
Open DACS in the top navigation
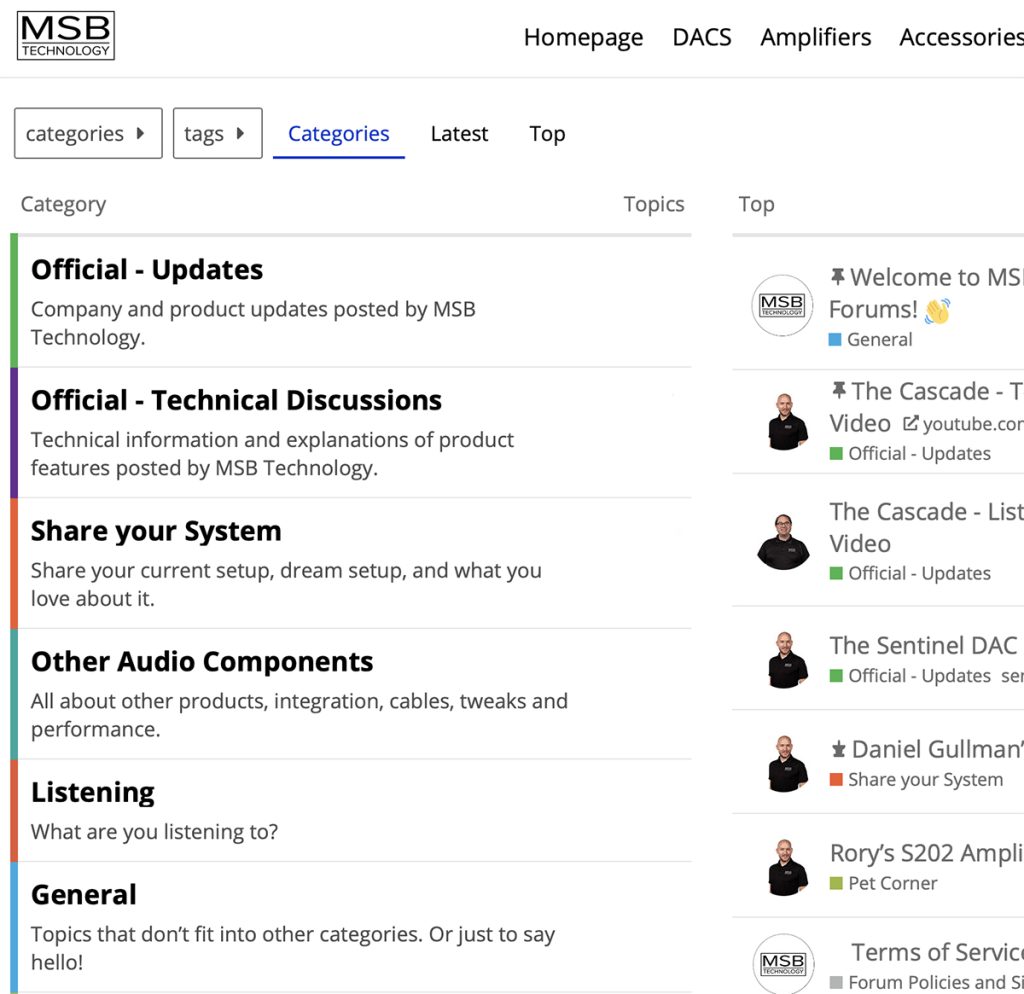pyautogui.click(x=702, y=37)
